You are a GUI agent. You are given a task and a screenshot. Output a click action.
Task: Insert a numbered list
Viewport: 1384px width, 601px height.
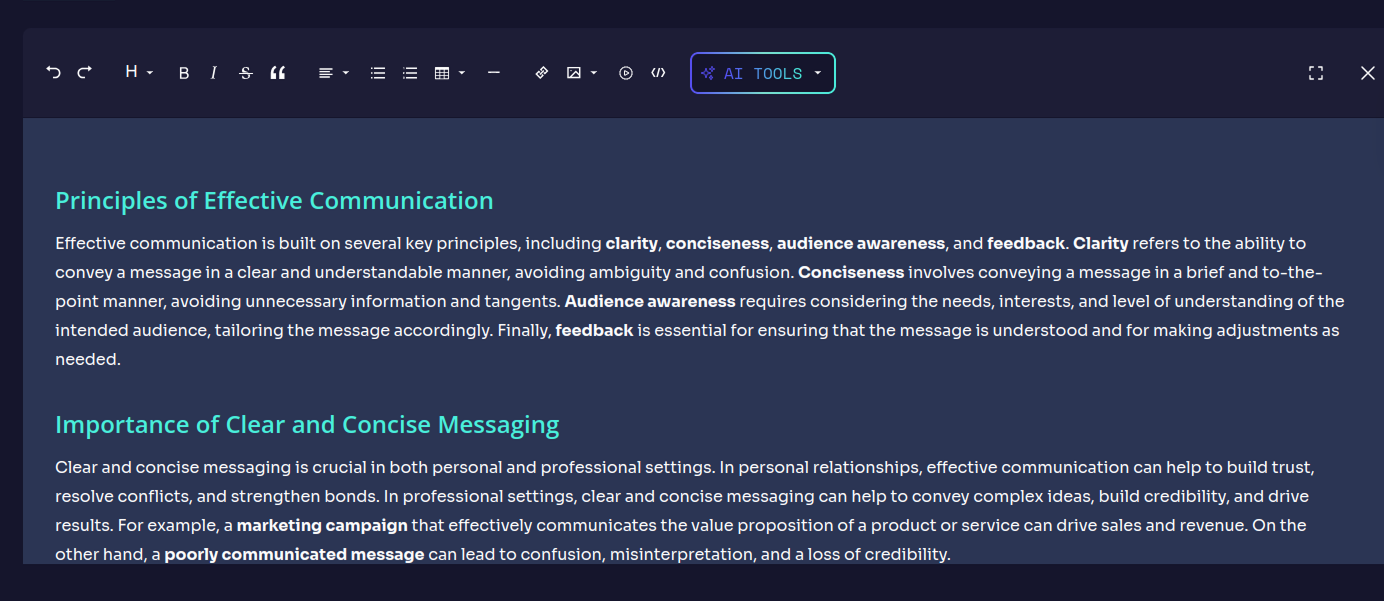tap(410, 73)
